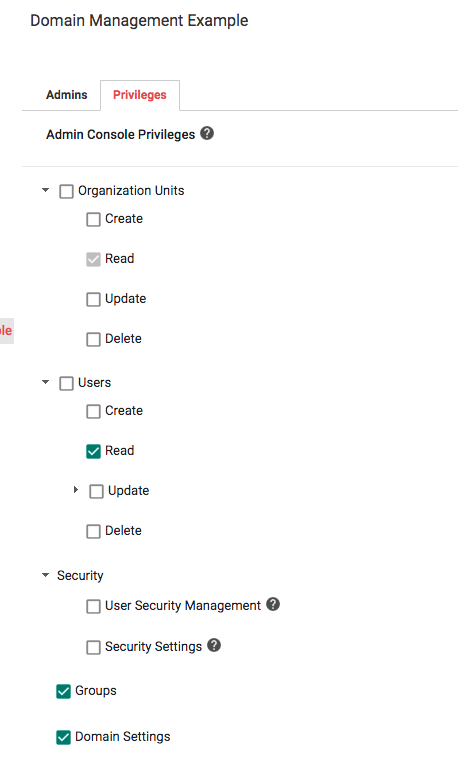Uncheck the Domain Settings privilege

coord(64,737)
